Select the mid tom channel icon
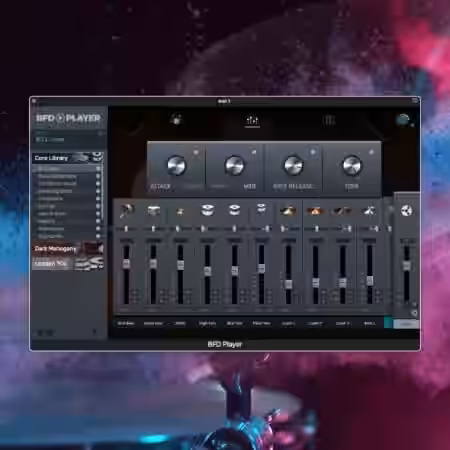Screen dimensions: 450x450 (x=234, y=210)
